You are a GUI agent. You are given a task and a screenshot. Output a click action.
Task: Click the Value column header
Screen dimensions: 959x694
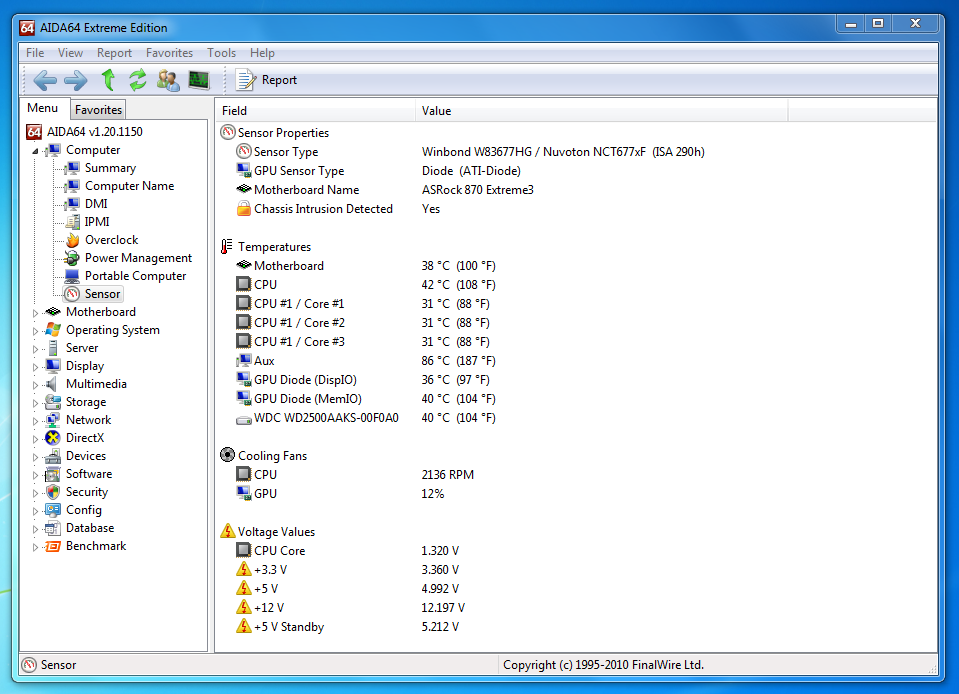coord(436,111)
